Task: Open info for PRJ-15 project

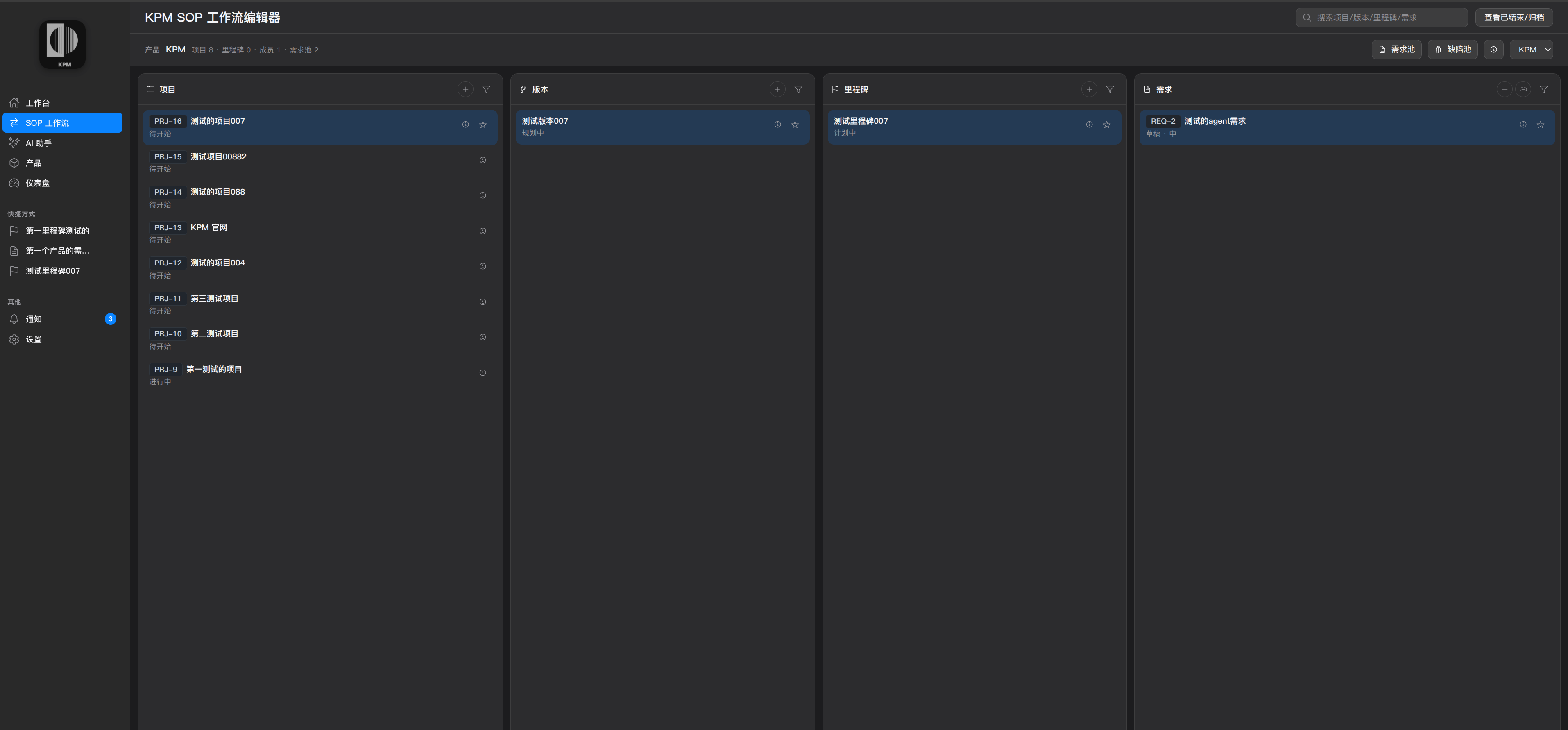Action: tap(482, 160)
